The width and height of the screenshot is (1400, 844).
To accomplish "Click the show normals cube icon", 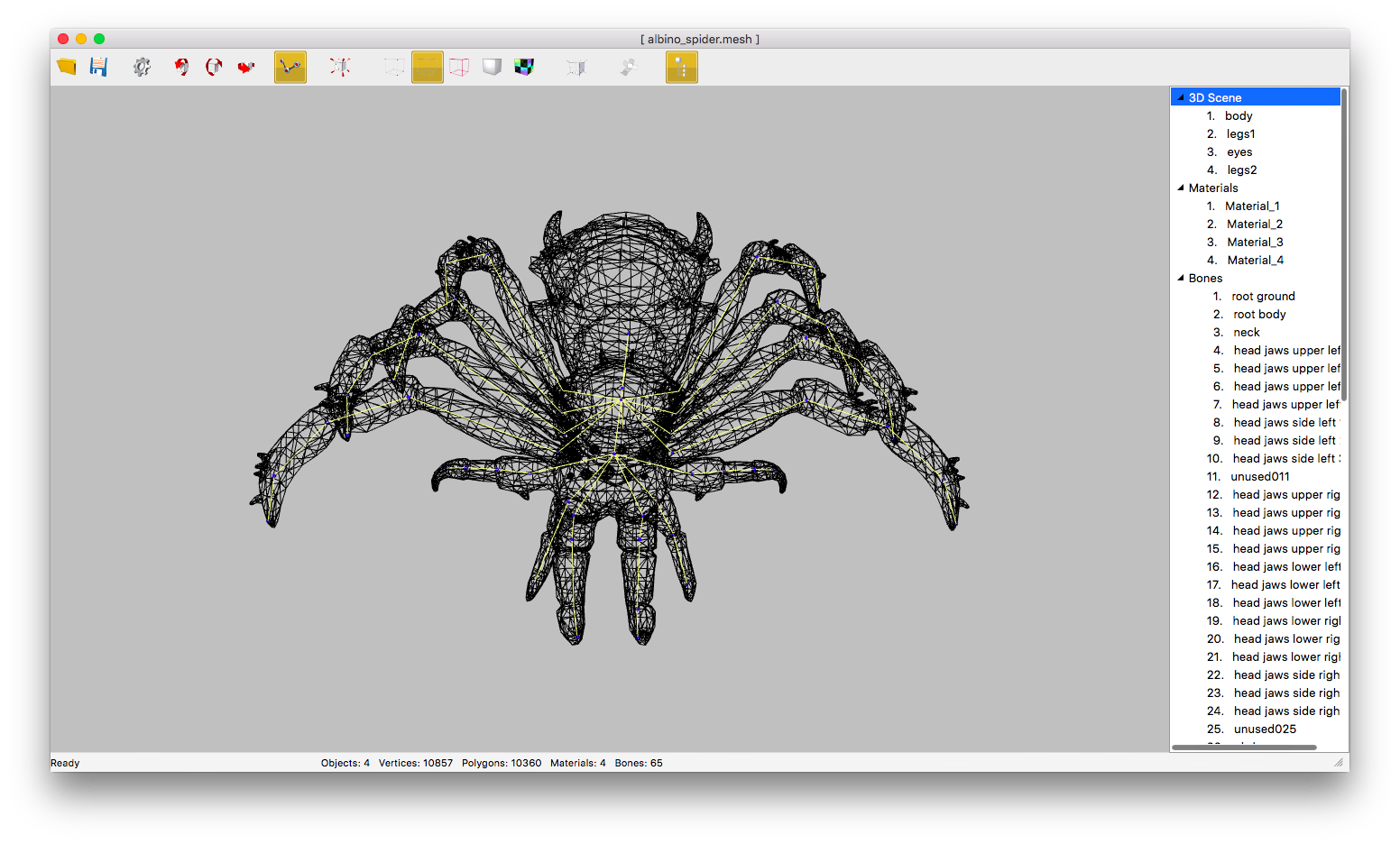I will click(340, 67).
